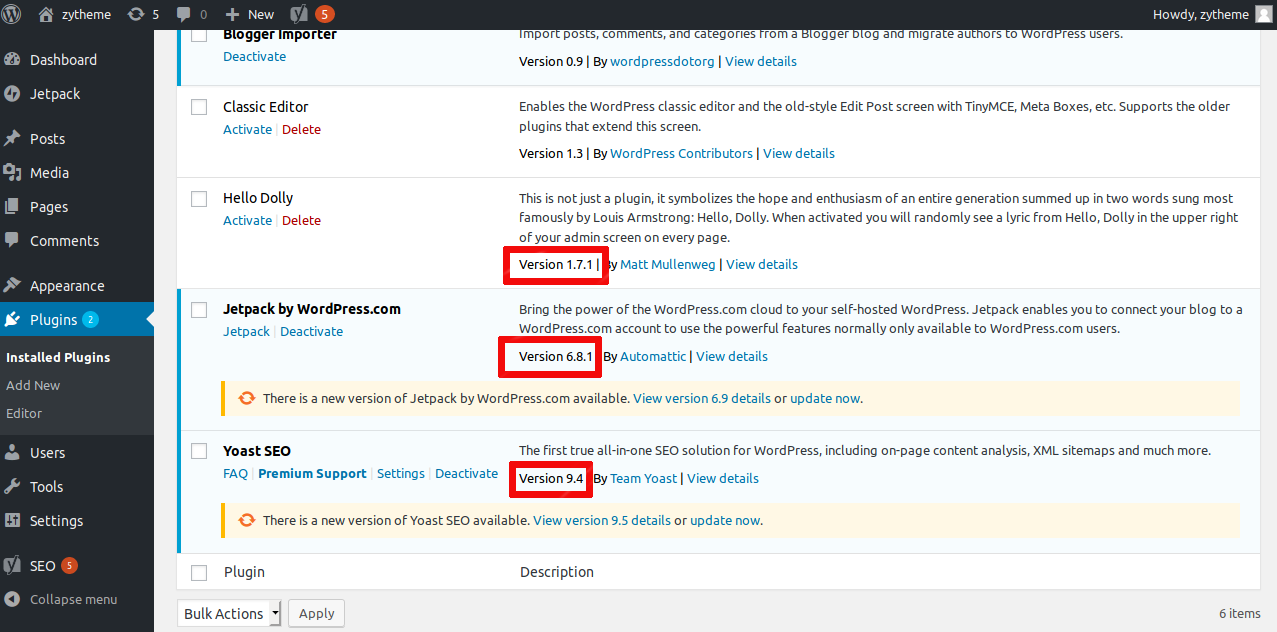View version 9.5 details link

click(602, 520)
